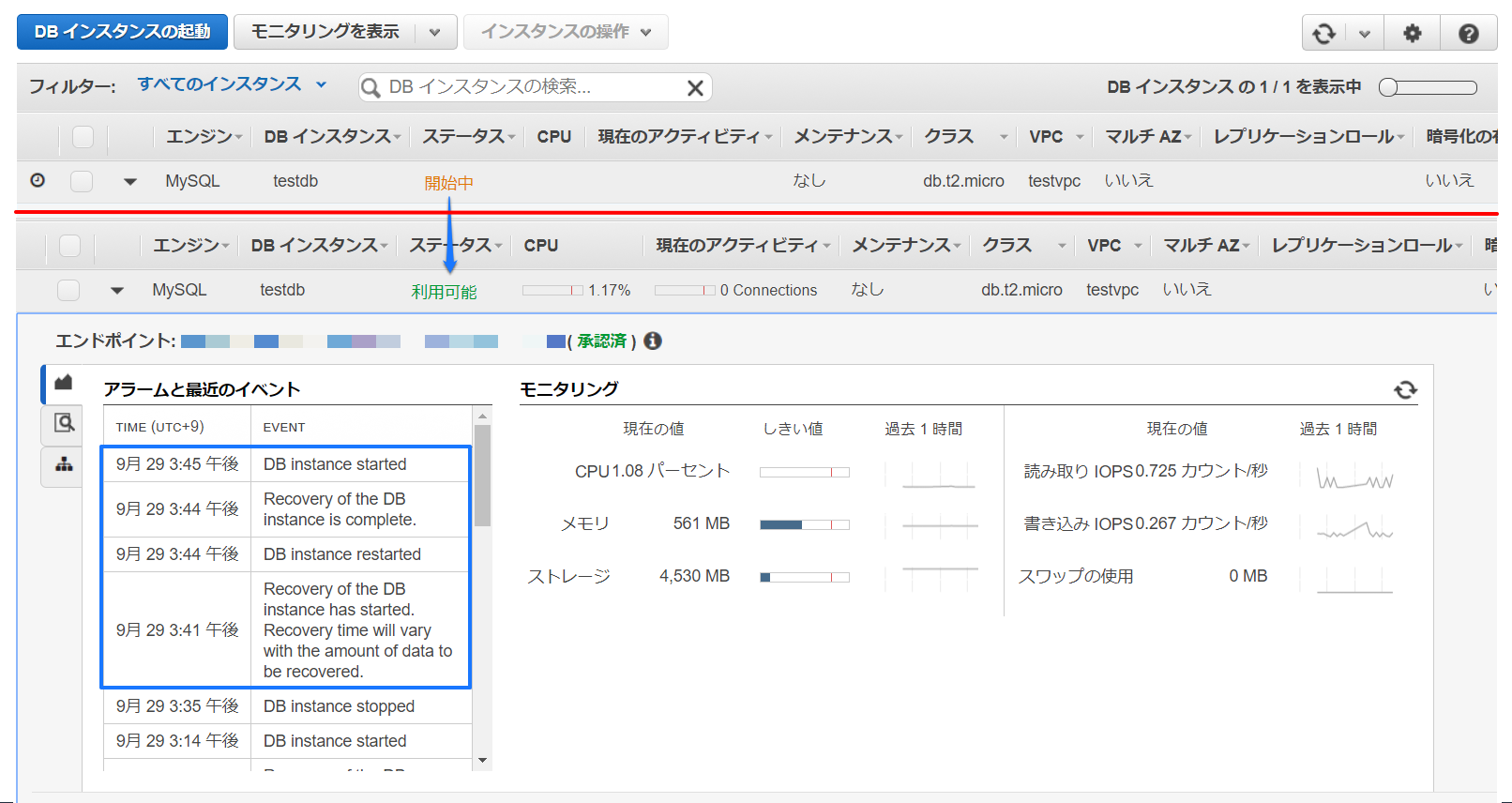Open the settings gear icon
This screenshot has height=803, width=1512.
[x=1413, y=34]
